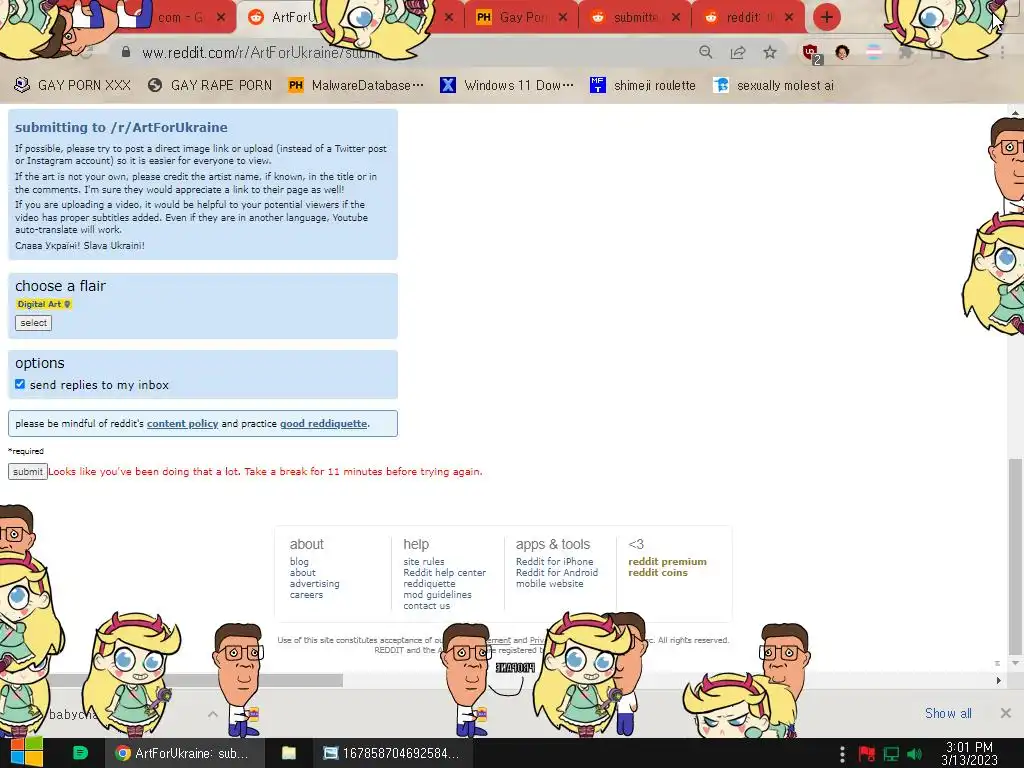
Task: Open the 'content policy' link
Action: pyautogui.click(x=182, y=423)
